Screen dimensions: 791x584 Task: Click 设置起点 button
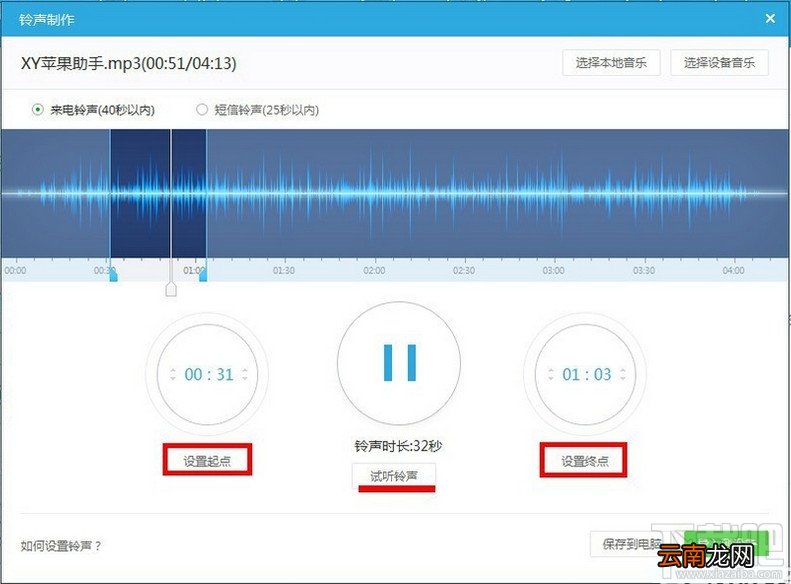(x=207, y=461)
